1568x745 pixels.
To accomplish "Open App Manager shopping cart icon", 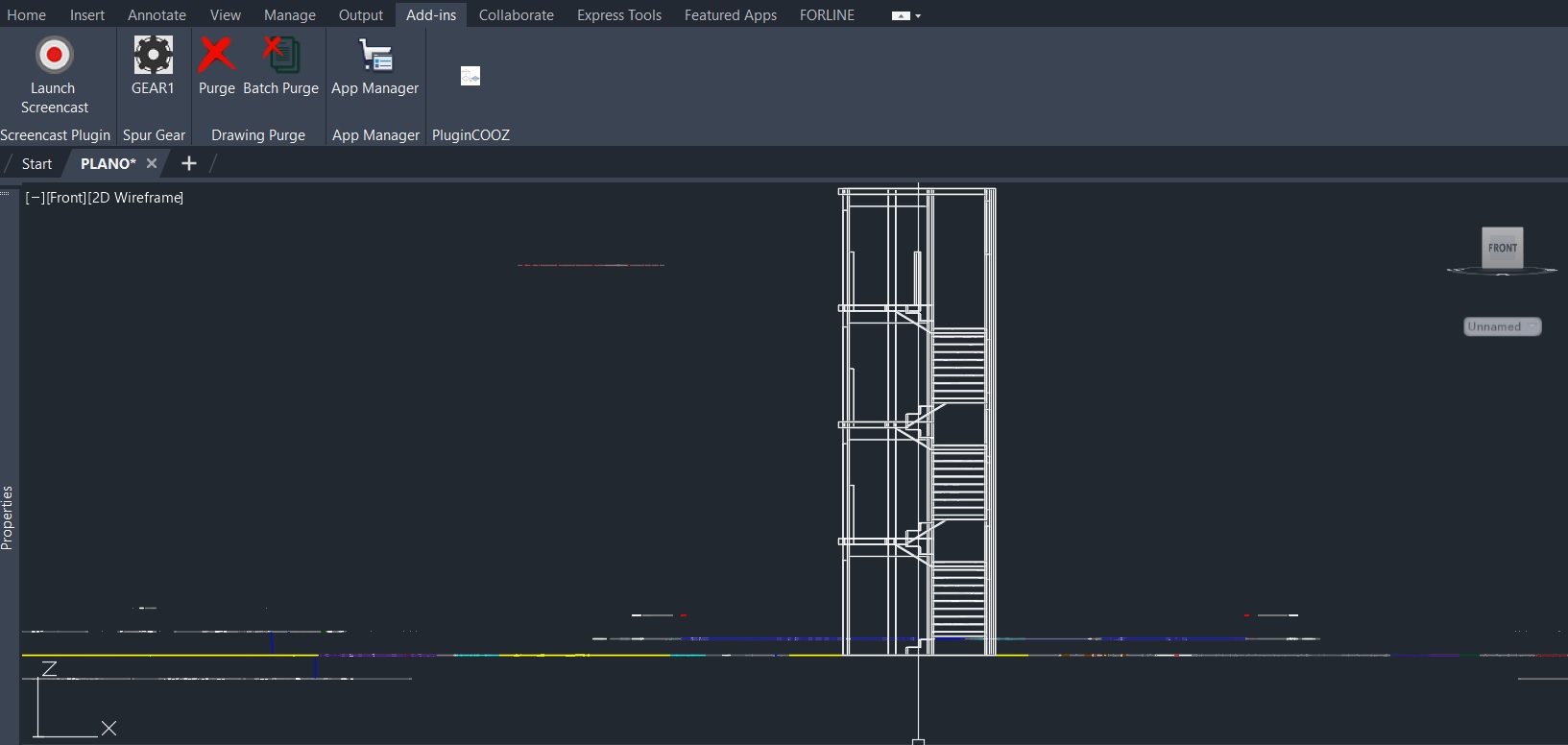I will [x=374, y=56].
